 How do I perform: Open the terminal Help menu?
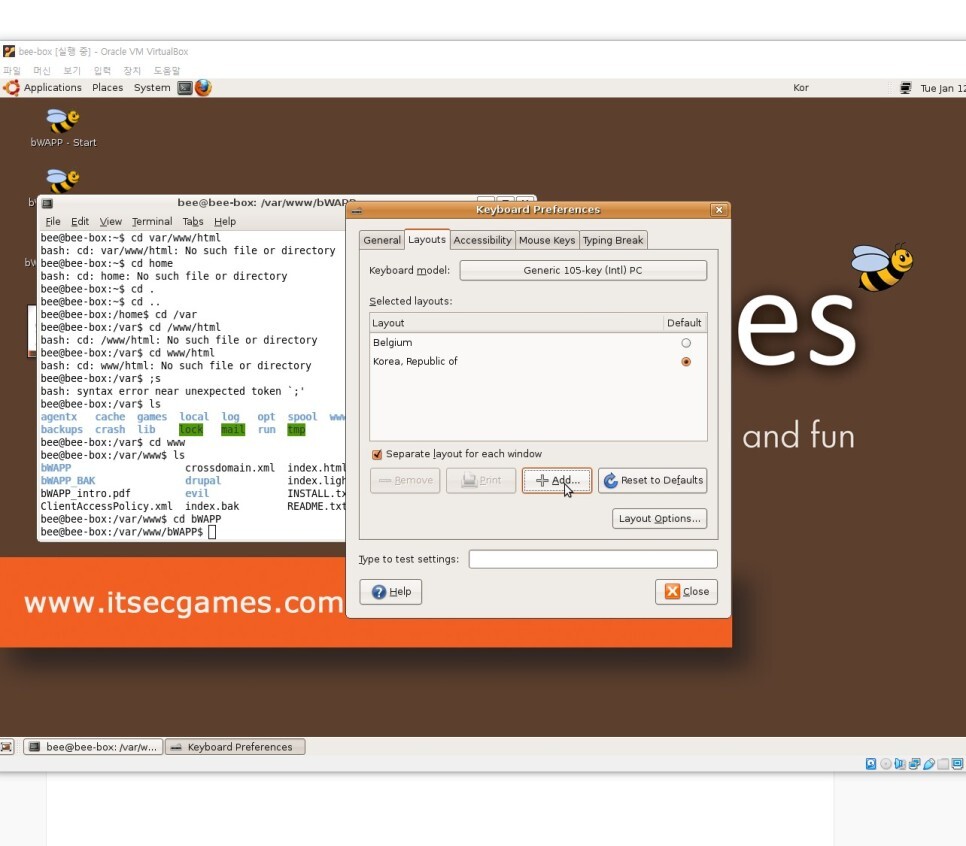click(x=225, y=221)
